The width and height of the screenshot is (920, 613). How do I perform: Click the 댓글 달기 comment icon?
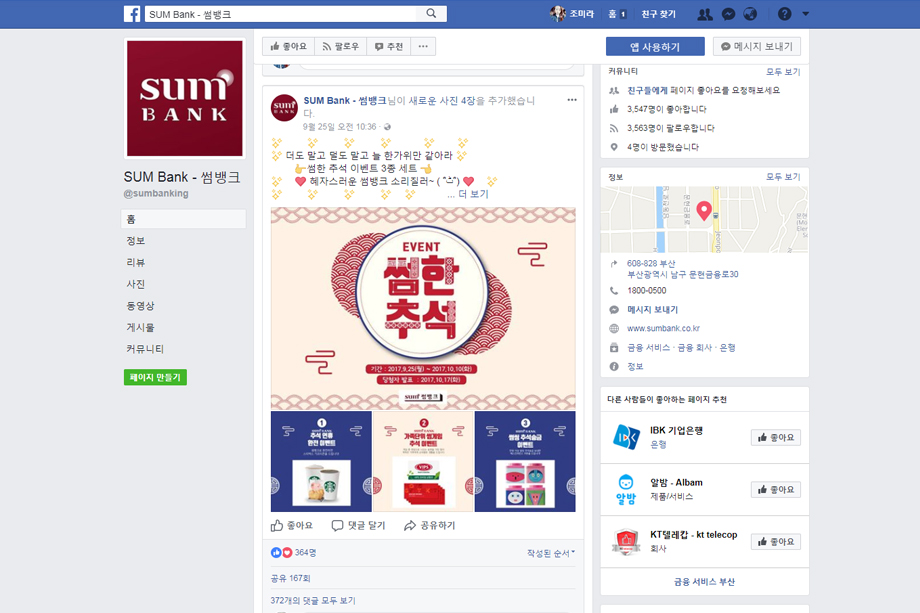pos(337,526)
